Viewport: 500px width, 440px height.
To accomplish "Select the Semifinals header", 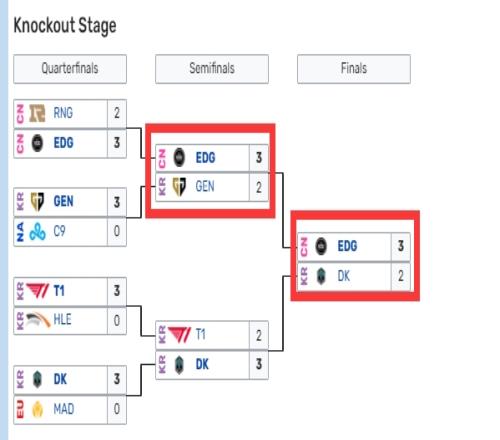I will click(212, 69).
